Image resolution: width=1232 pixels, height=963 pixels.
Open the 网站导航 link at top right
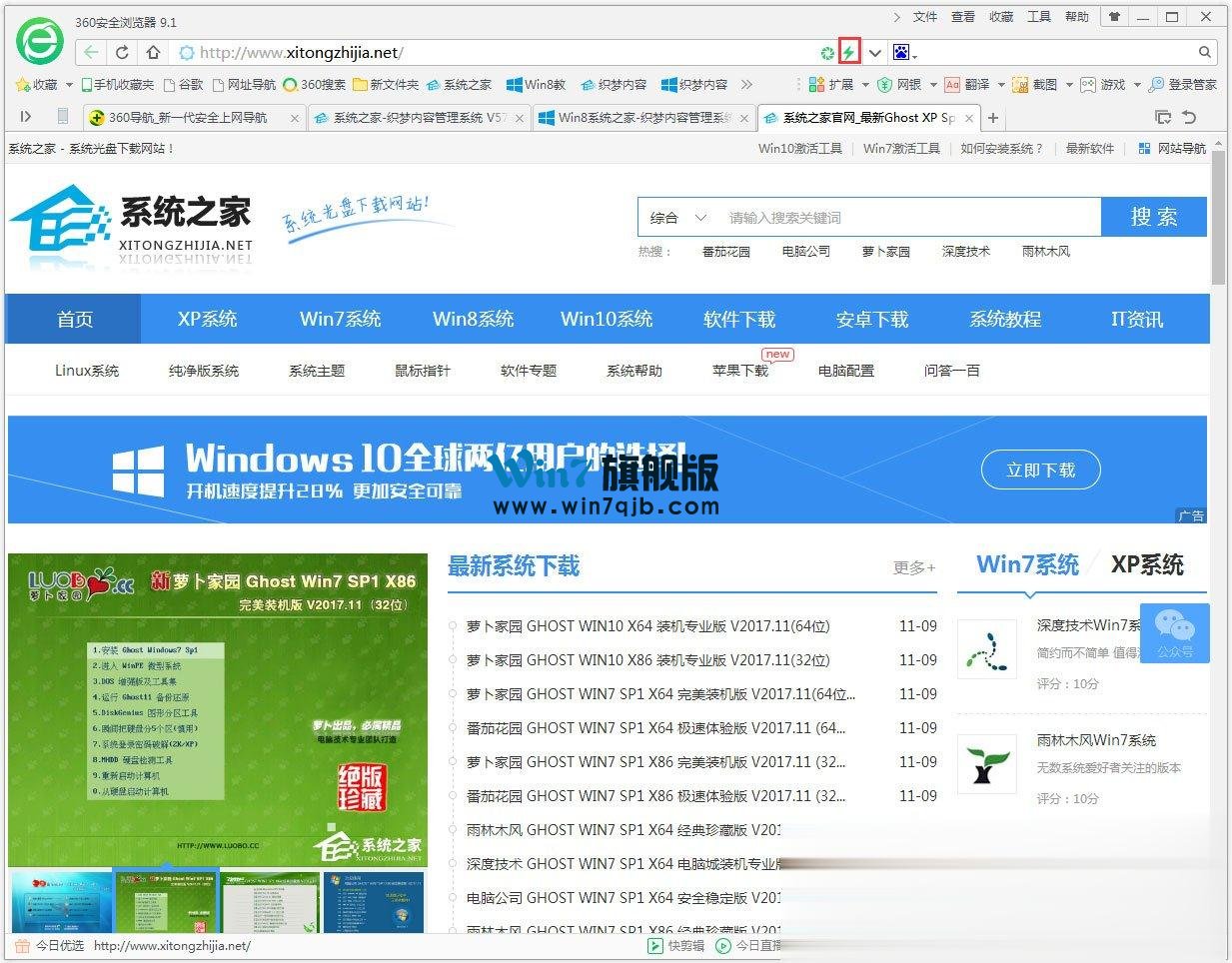click(1173, 148)
